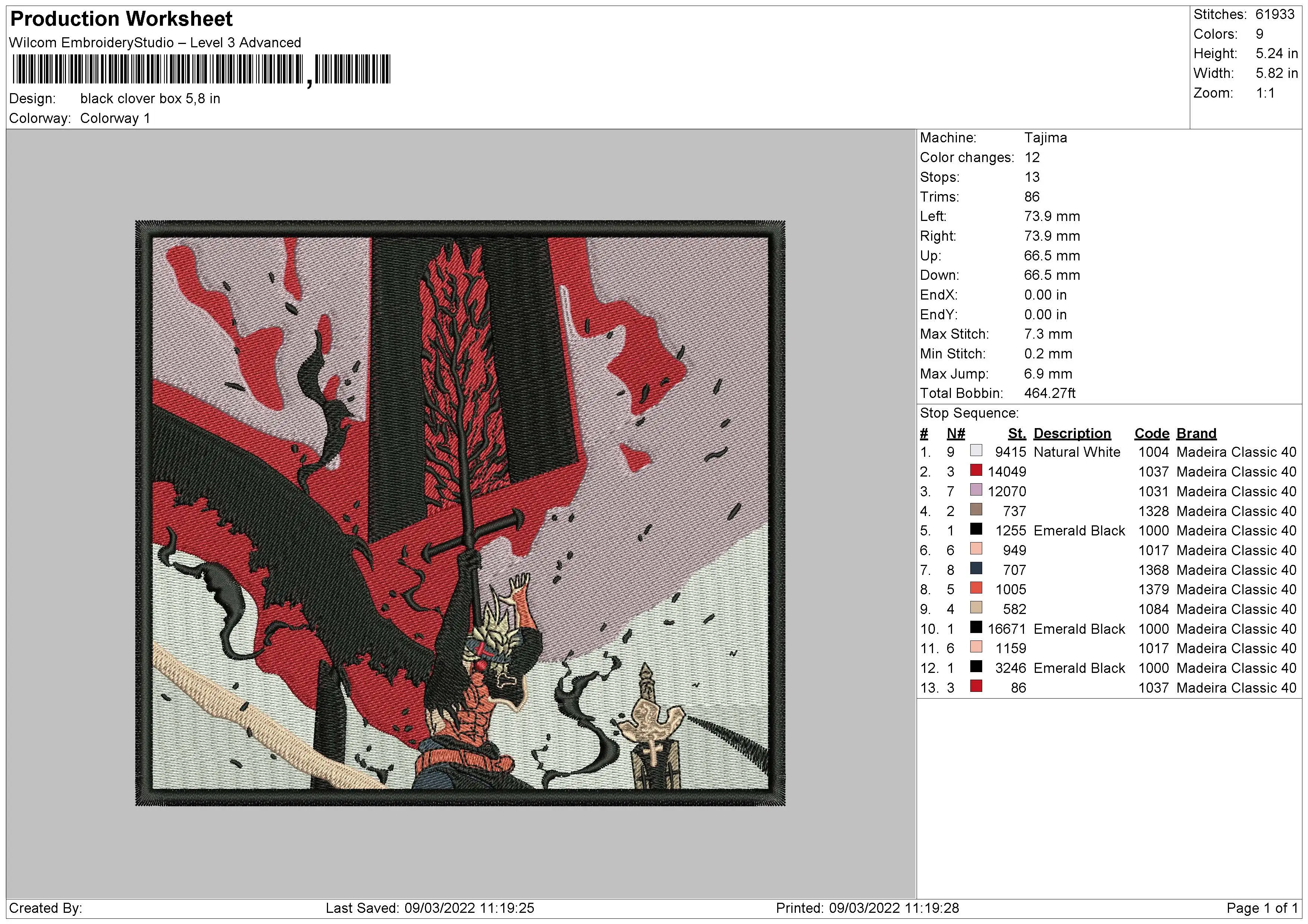Click the 'Description' column header

pos(1072,434)
